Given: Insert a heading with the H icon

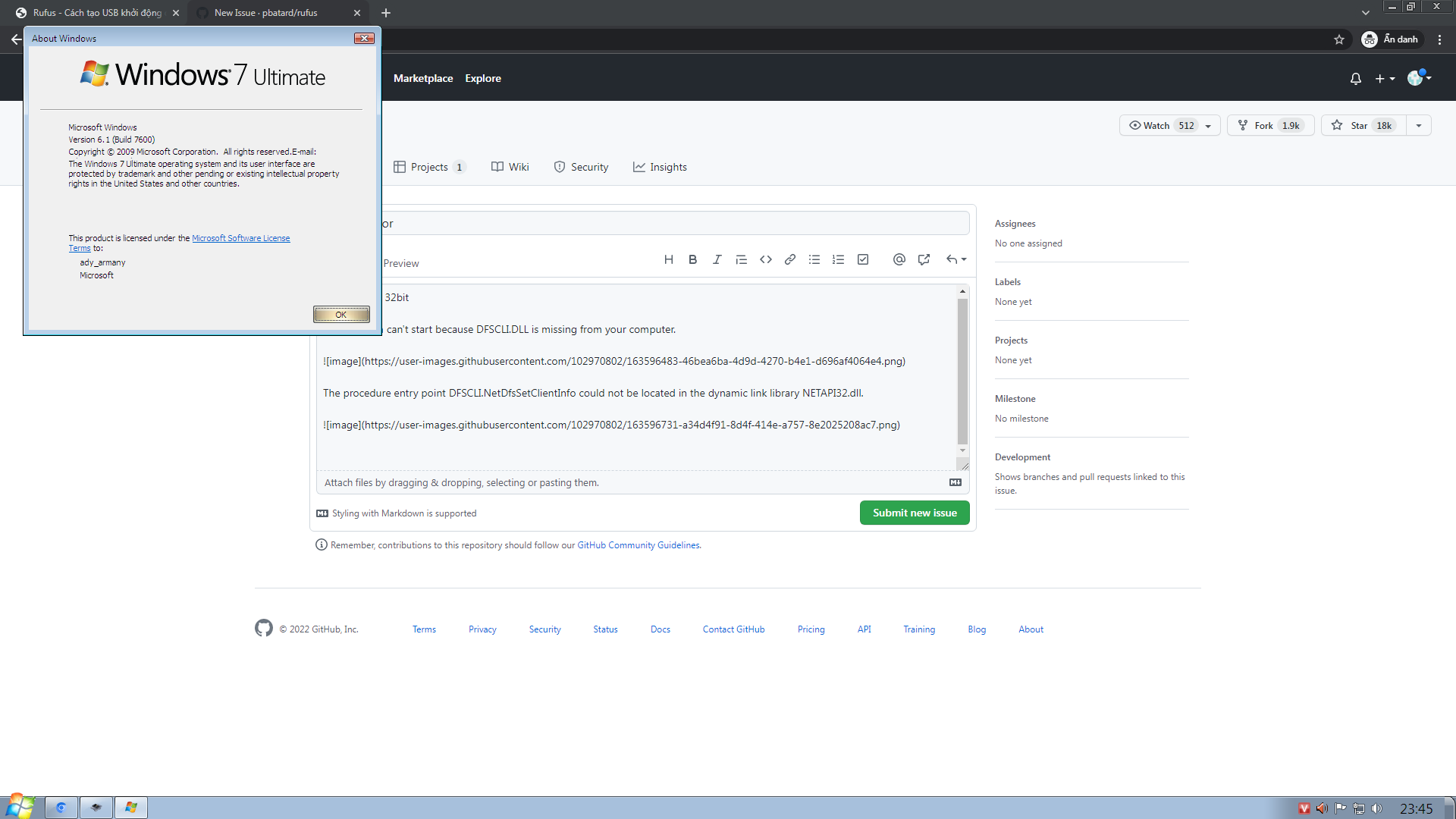Looking at the screenshot, I should coord(668,259).
